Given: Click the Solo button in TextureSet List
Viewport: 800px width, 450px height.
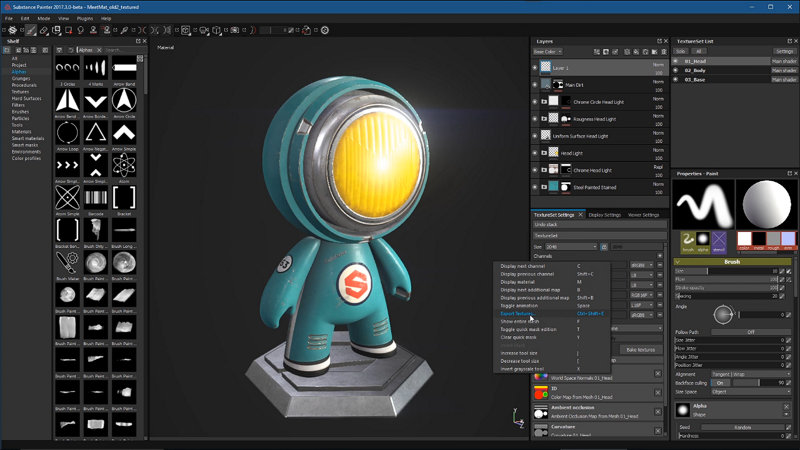Looking at the screenshot, I should (681, 52).
